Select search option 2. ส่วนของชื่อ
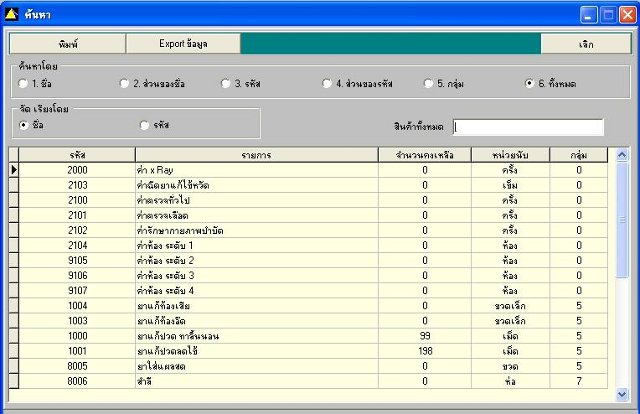This screenshot has width=640, height=414. pos(124,84)
